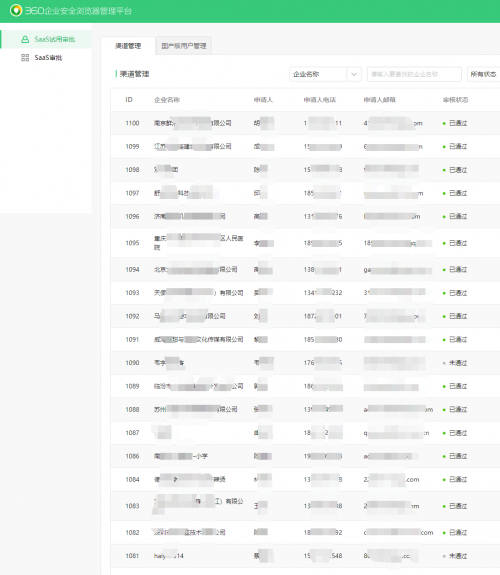Click the 未通过 status in row 1090
This screenshot has width=500, height=575.
pyautogui.click(x=455, y=363)
